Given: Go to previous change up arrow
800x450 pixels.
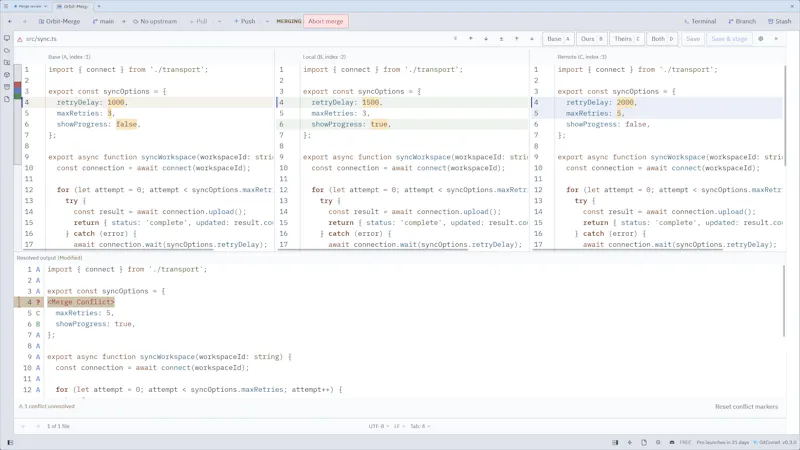Looking at the screenshot, I should tap(516, 39).
